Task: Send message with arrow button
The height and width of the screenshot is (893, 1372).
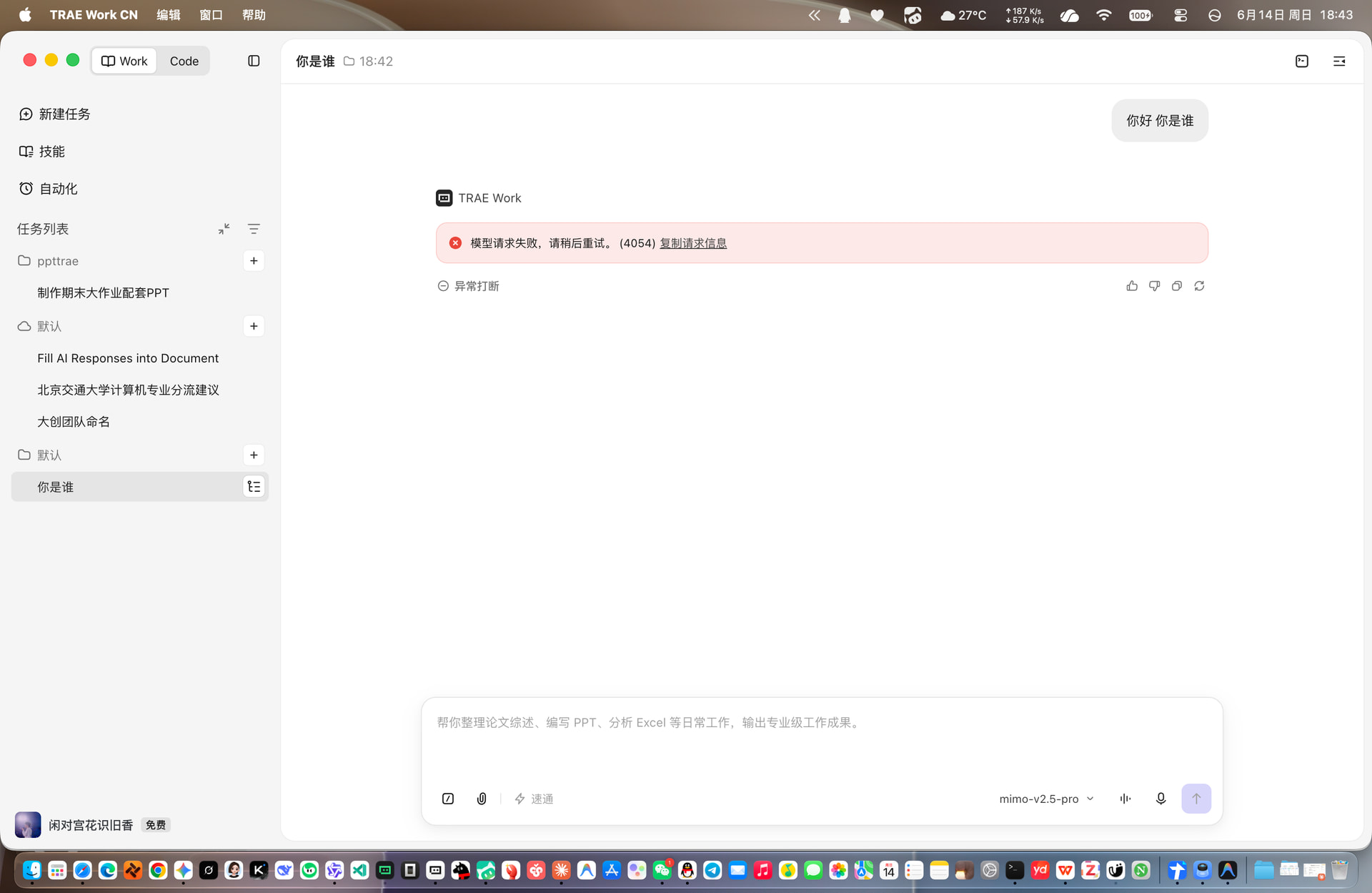Action: click(1196, 799)
